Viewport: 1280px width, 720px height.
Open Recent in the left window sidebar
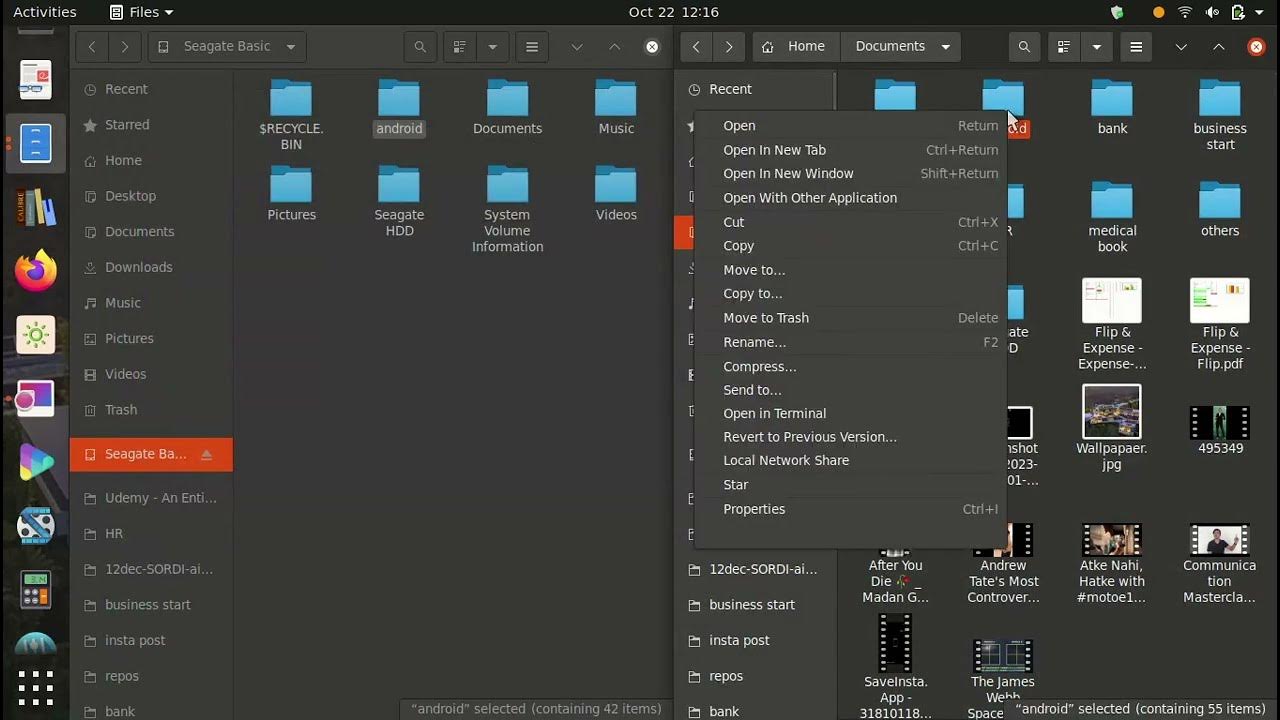[x=152, y=89]
